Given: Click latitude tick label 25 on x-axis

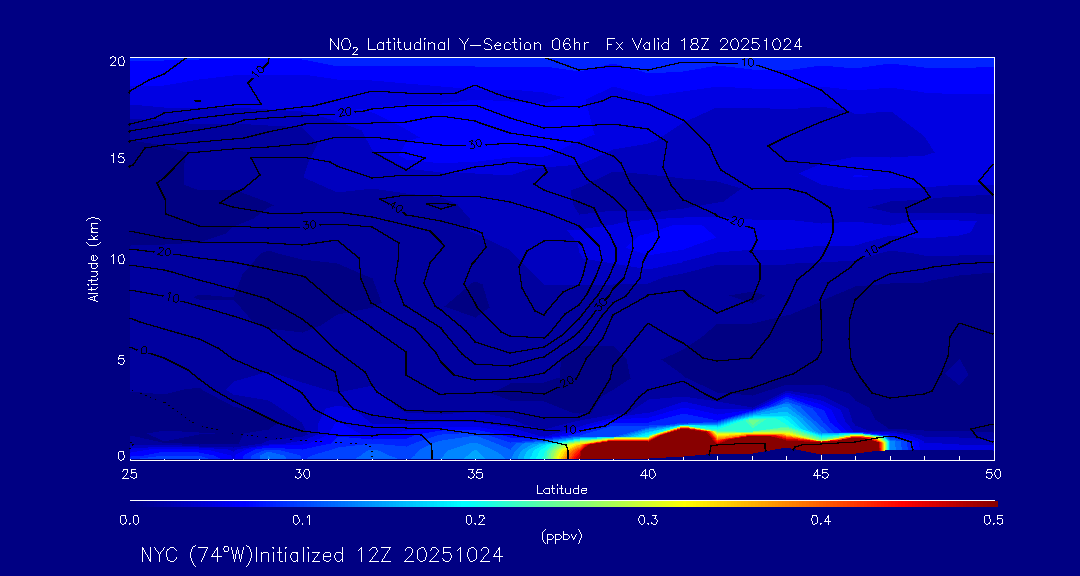Looking at the screenshot, I should tap(129, 473).
